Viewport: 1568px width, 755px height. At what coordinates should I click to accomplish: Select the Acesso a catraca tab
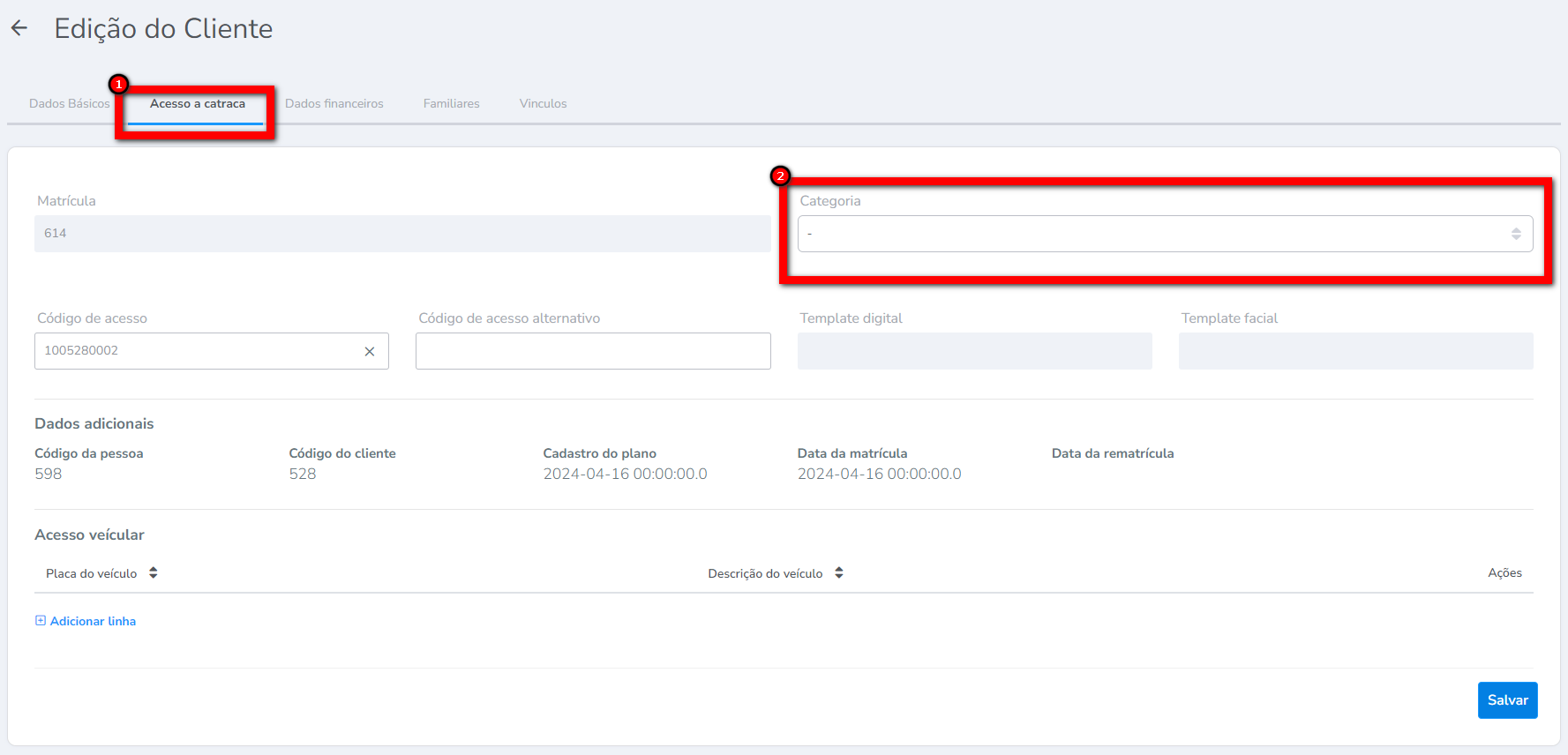click(x=198, y=103)
